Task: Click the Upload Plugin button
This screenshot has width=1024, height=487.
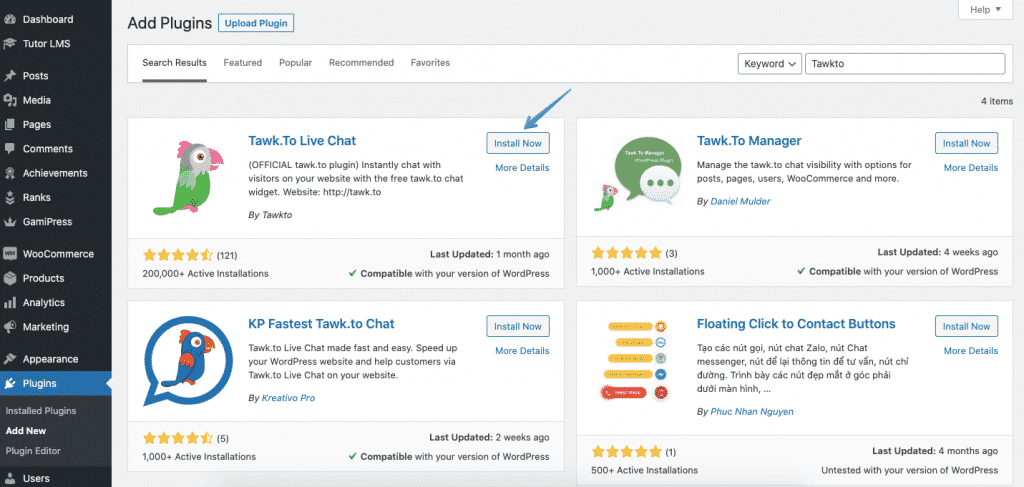Action: [x=256, y=22]
